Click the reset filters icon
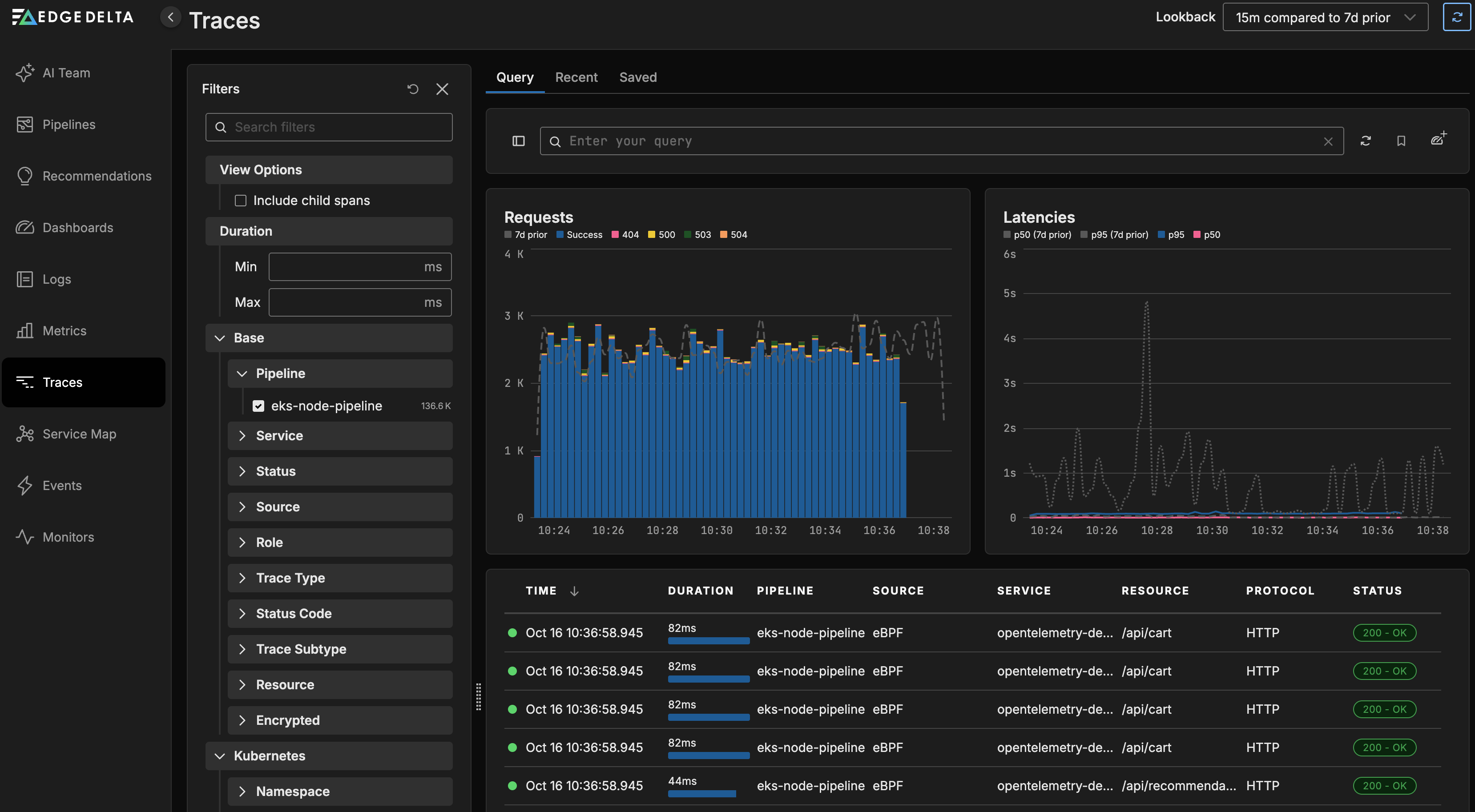The width and height of the screenshot is (1475, 812). 413,88
